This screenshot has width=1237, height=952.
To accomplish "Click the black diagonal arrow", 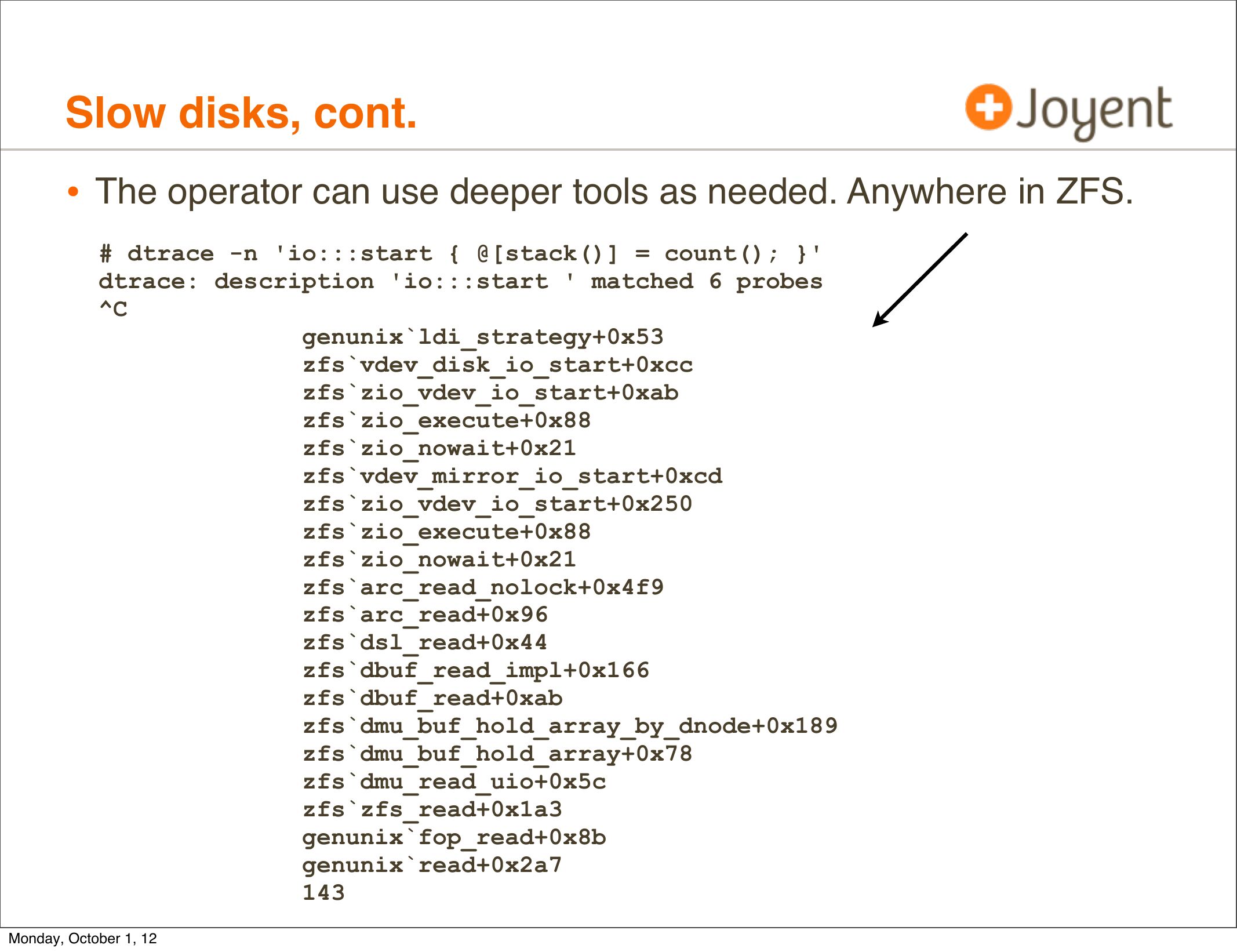I will [x=920, y=279].
